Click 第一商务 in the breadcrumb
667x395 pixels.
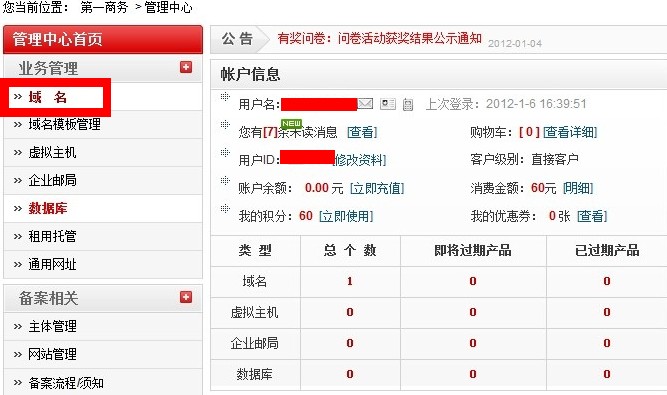[x=104, y=7]
